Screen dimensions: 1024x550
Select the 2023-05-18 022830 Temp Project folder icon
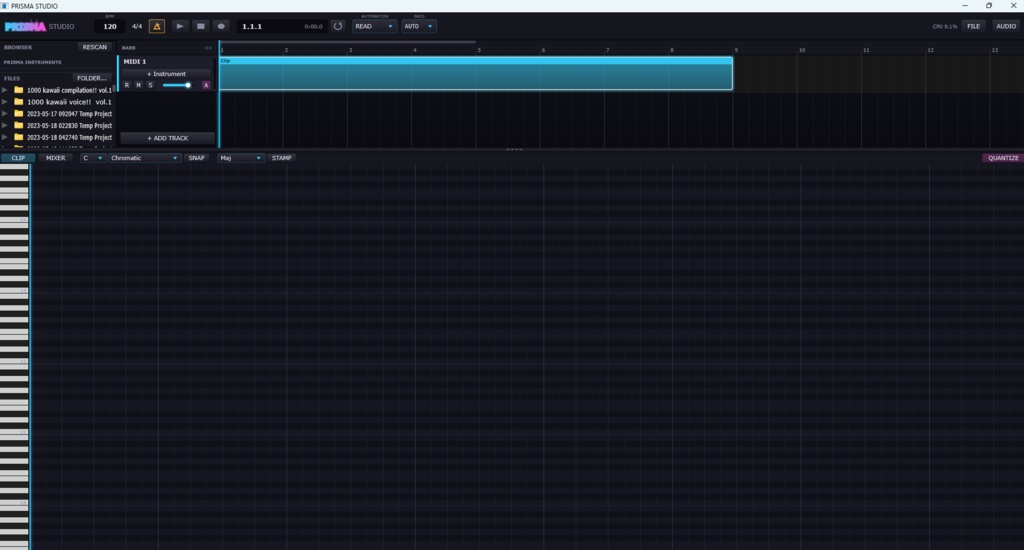tap(19, 125)
